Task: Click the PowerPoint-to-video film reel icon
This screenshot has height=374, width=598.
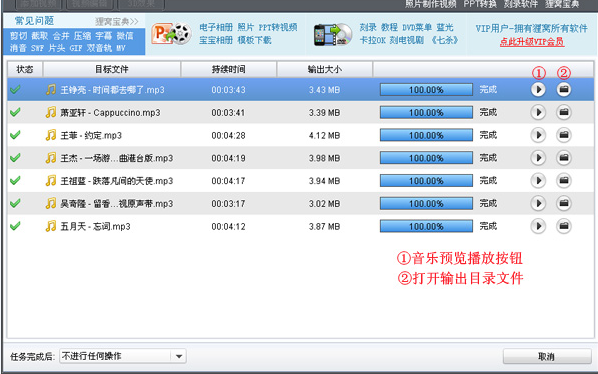Action: click(x=171, y=34)
